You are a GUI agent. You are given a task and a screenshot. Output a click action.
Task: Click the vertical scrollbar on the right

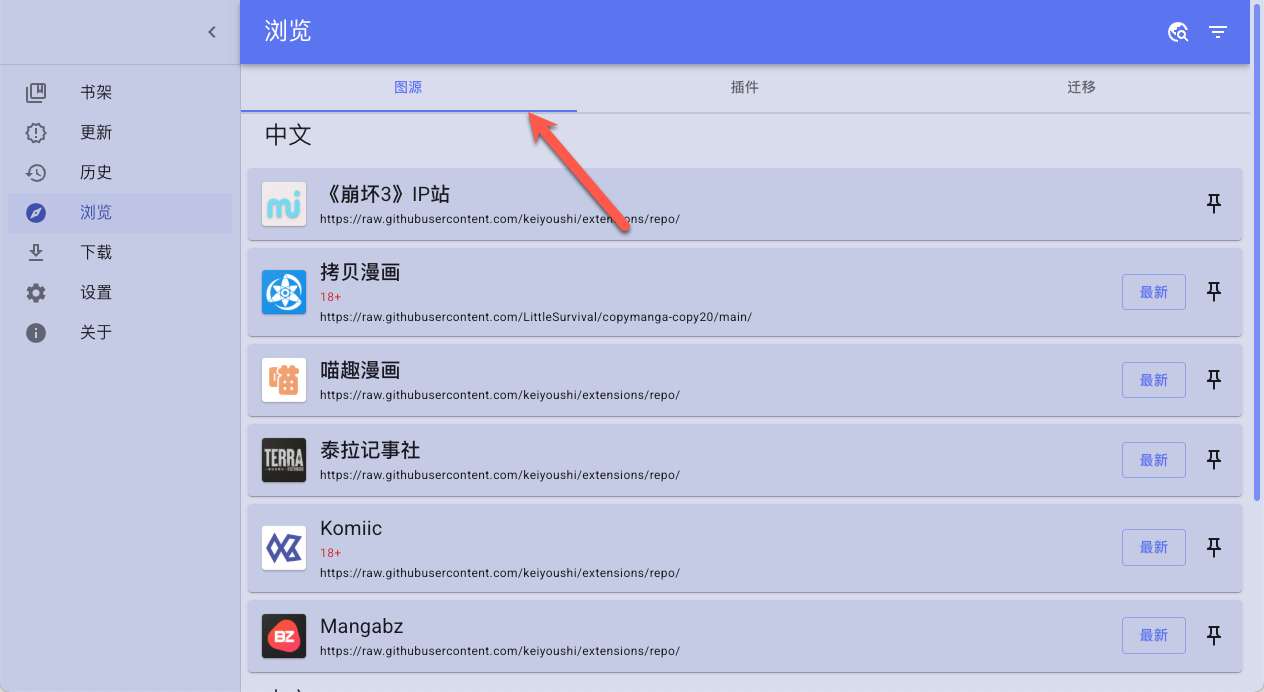click(x=1257, y=250)
